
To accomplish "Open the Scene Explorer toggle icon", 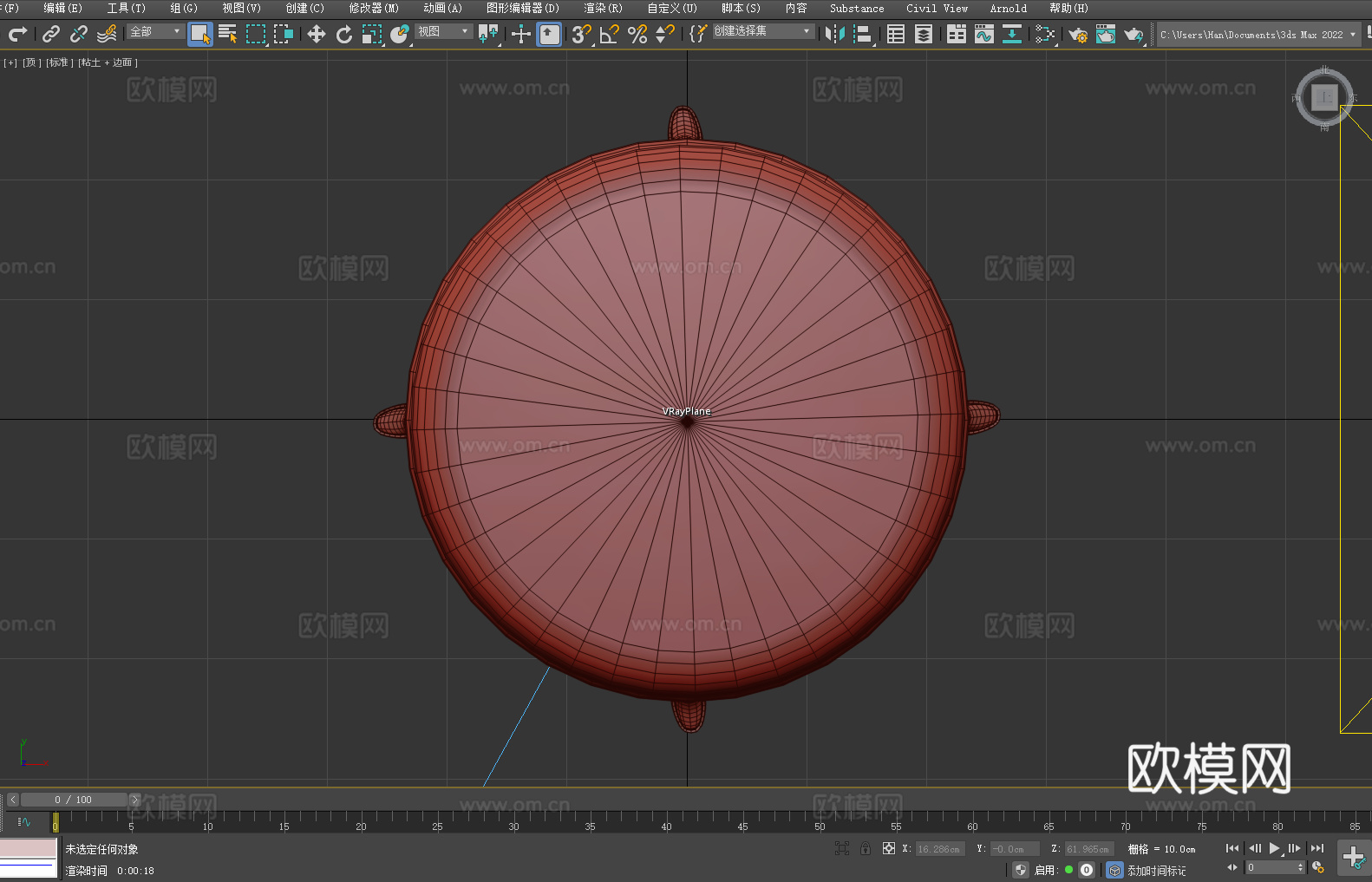I will point(896,34).
